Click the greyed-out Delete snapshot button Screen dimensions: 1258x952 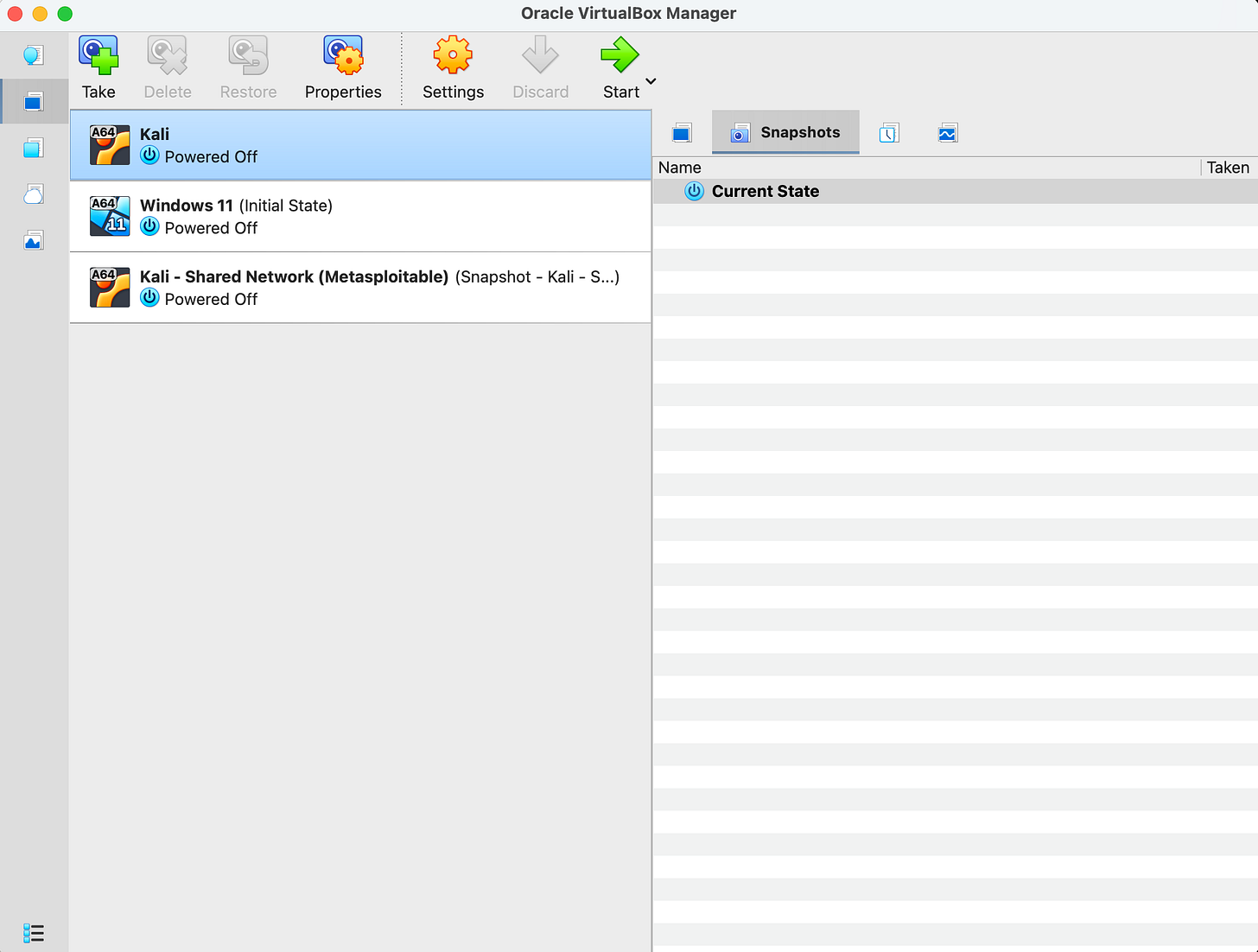point(168,68)
